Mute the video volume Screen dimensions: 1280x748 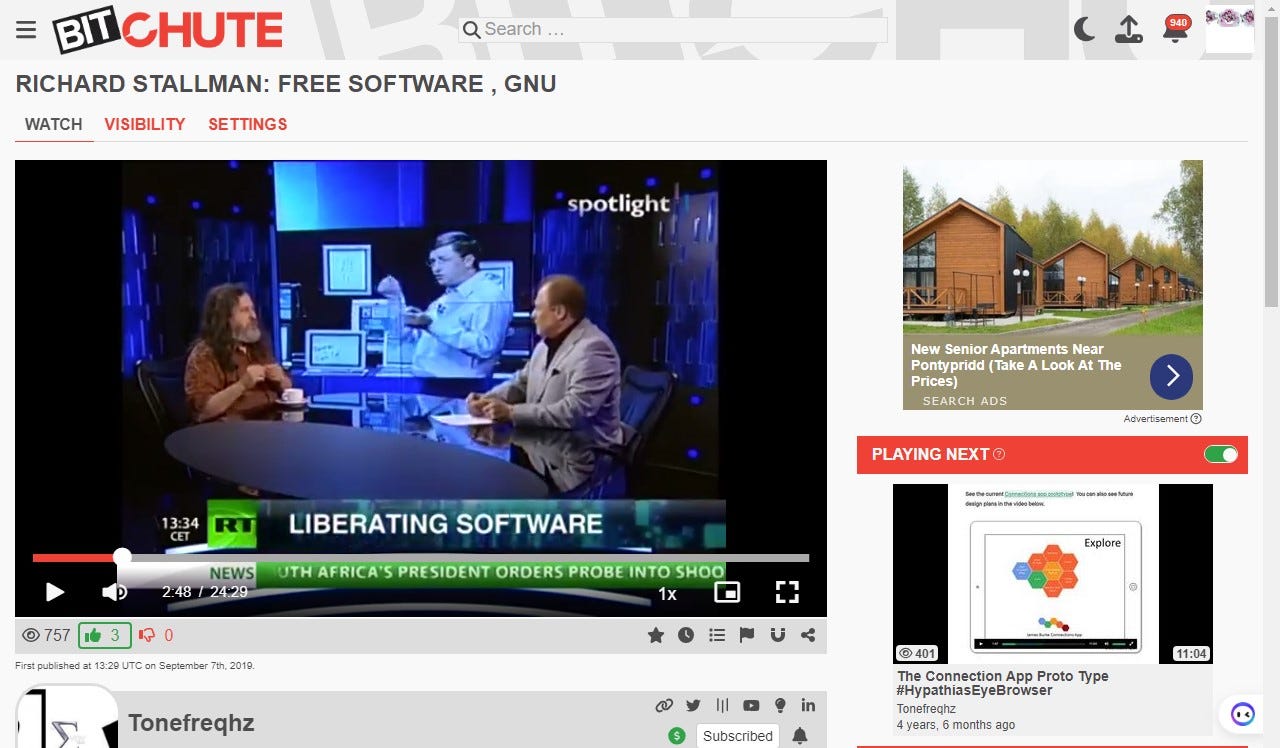[x=114, y=592]
